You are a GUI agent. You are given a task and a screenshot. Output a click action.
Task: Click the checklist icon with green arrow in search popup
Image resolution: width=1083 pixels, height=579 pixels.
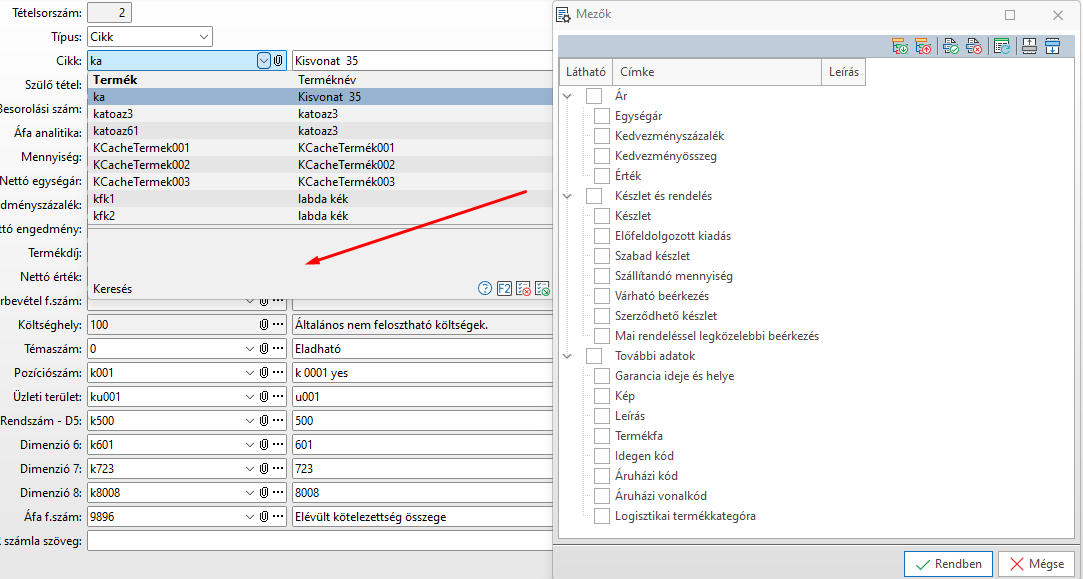tap(542, 289)
